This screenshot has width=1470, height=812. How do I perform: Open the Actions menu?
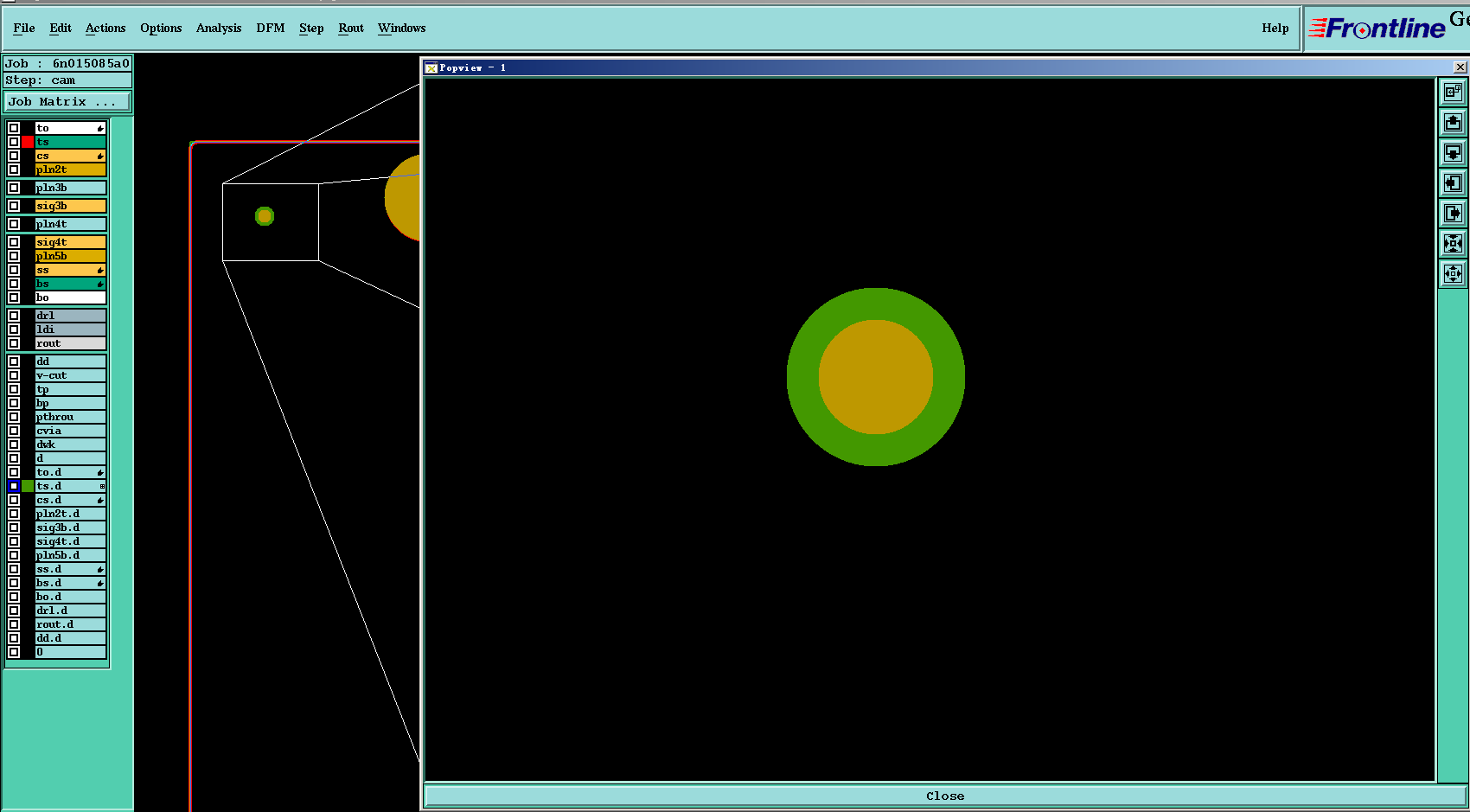(105, 28)
